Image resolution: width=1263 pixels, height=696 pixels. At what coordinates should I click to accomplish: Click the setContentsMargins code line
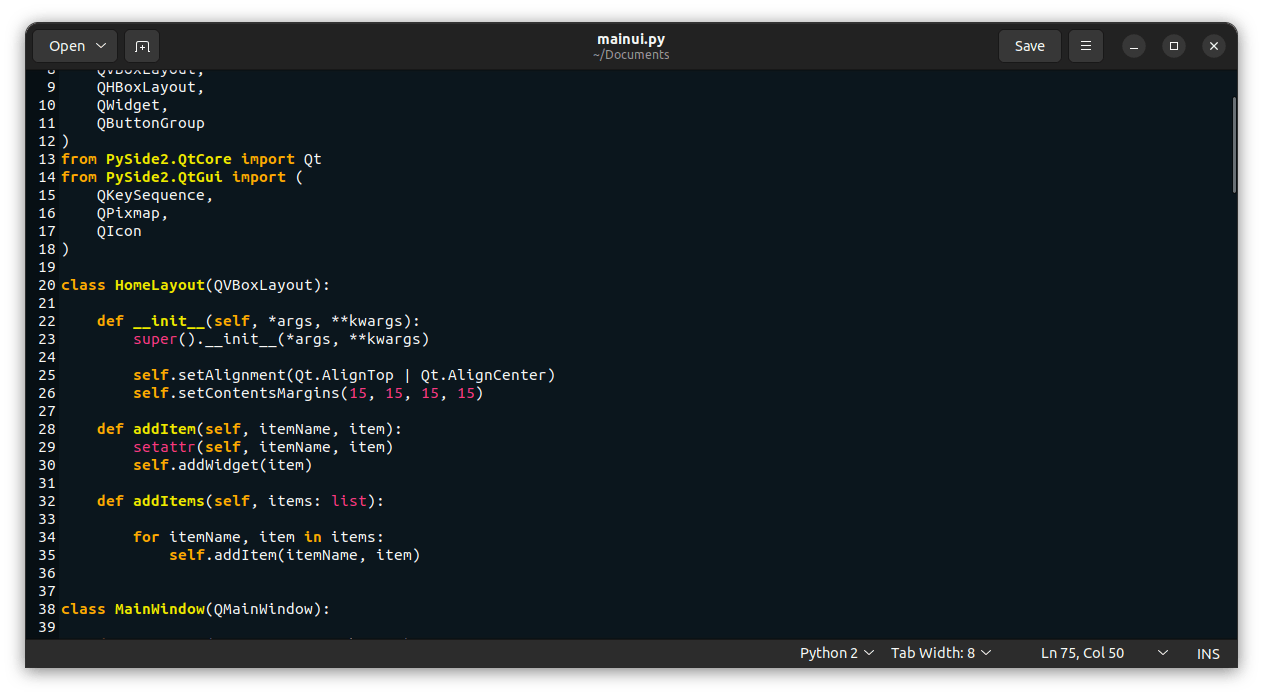[308, 393]
